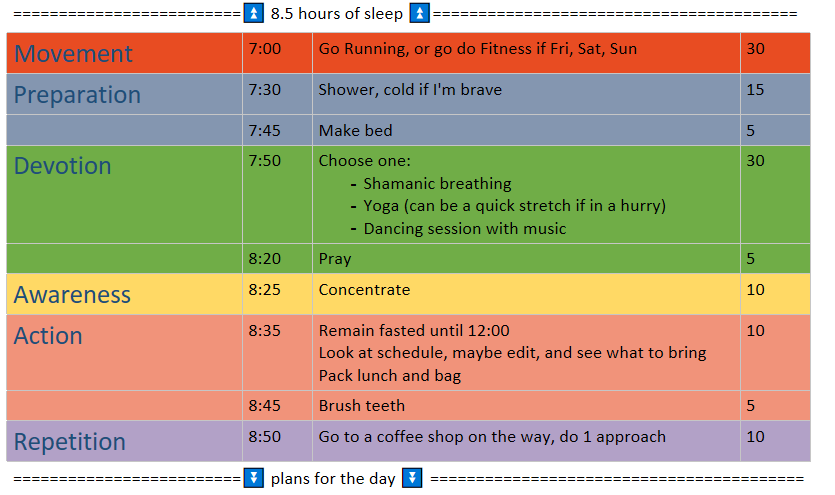Select the "Brush teeth" activity cell
This screenshot has width=835, height=495.
pos(362,406)
